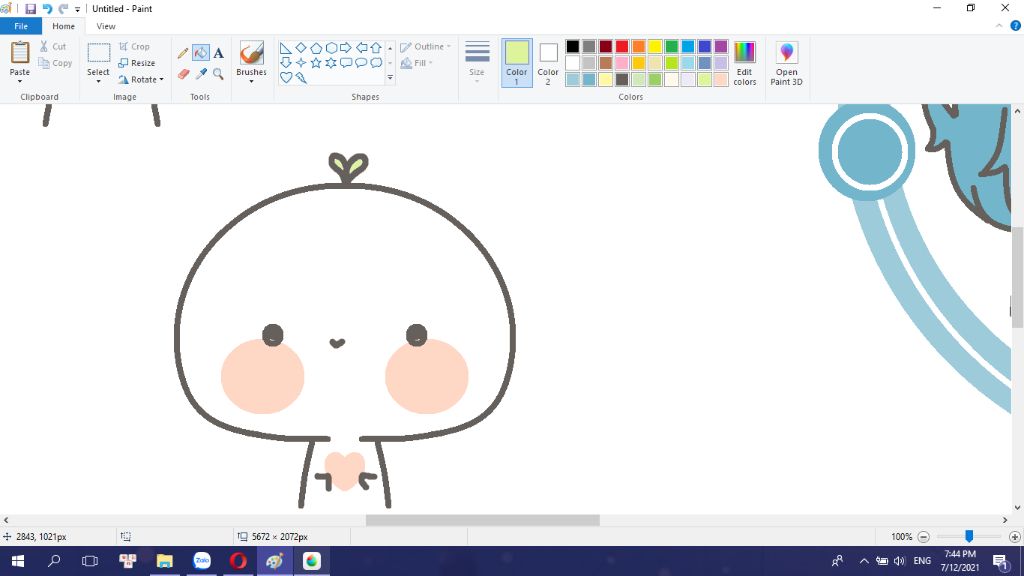This screenshot has height=576, width=1024.
Task: Open the Rotate dropdown menu
Action: click(x=141, y=80)
